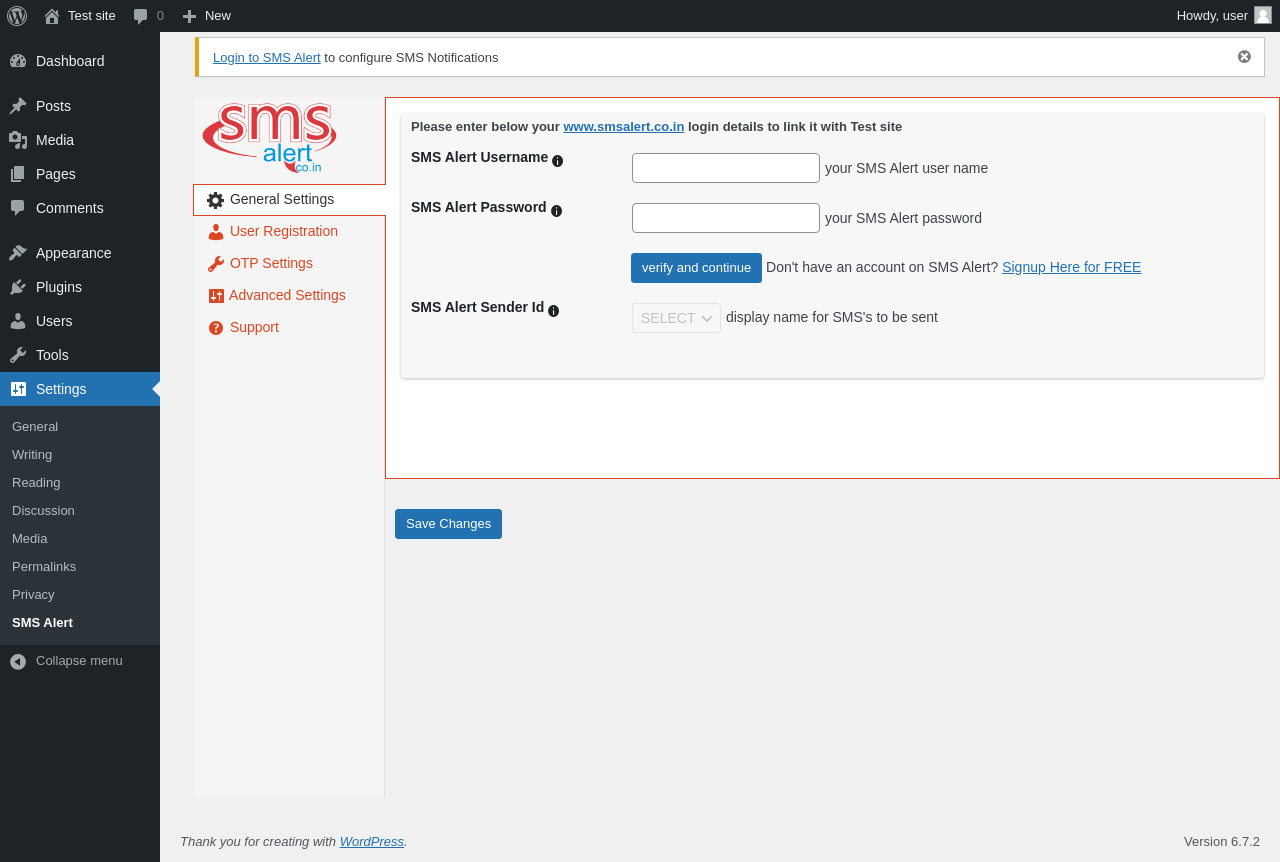Click the Plugins plug icon
Image resolution: width=1280 pixels, height=862 pixels.
18,287
